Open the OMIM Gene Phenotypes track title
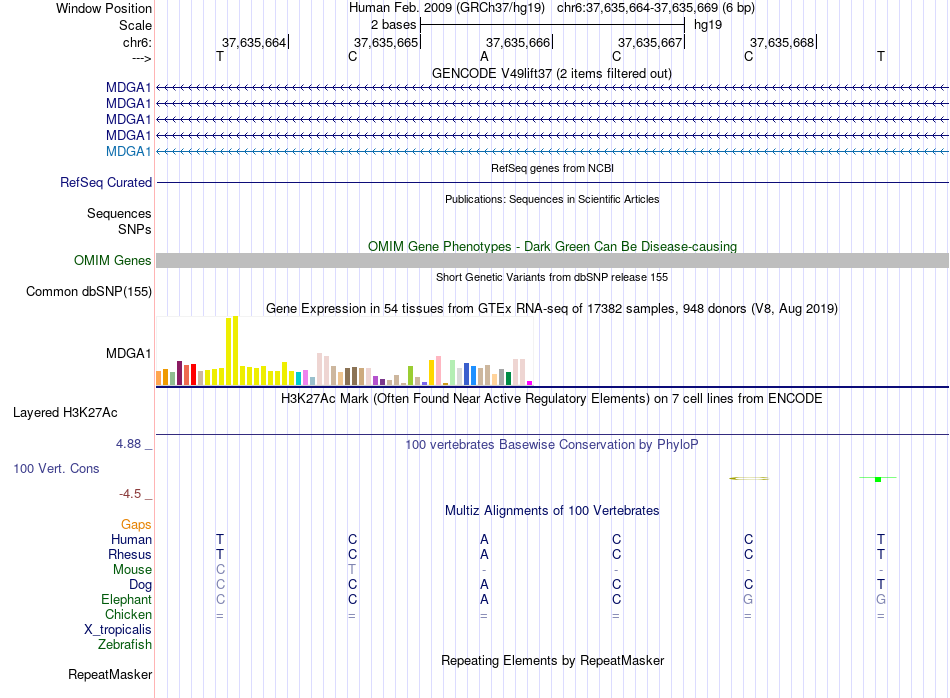This screenshot has width=950, height=698. (x=552, y=246)
